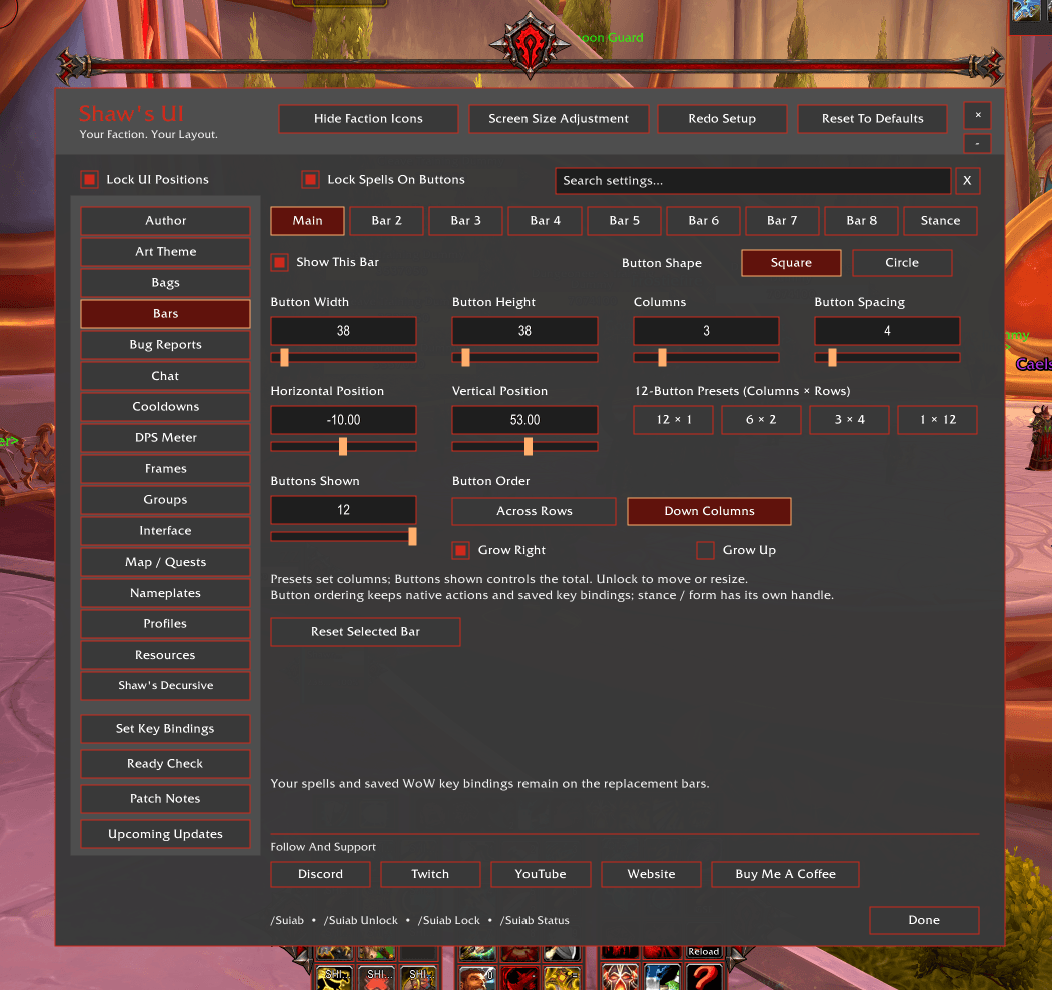1052x990 pixels.
Task: Go to the Bar 7 tab
Action: tap(782, 221)
